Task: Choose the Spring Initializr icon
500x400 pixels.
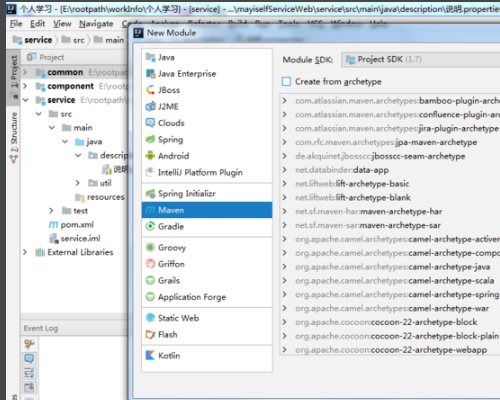Action: (150, 193)
